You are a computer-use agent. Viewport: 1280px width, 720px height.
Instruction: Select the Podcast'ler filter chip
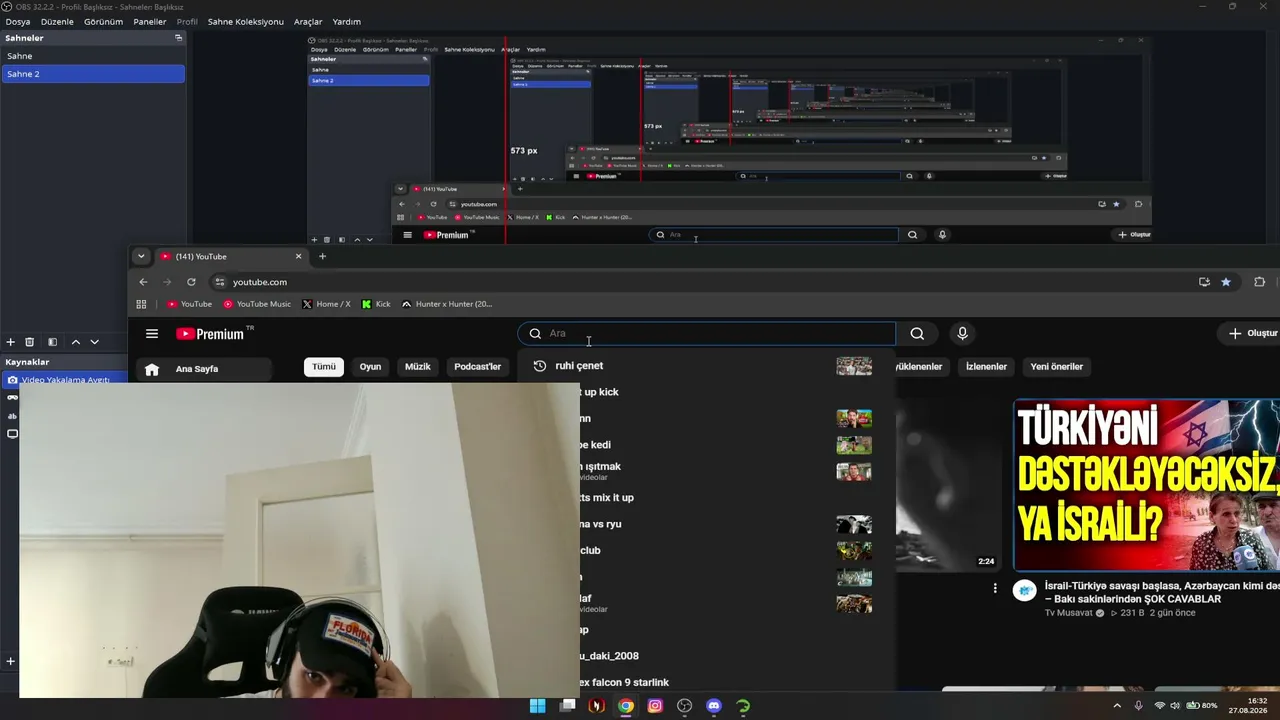(478, 367)
